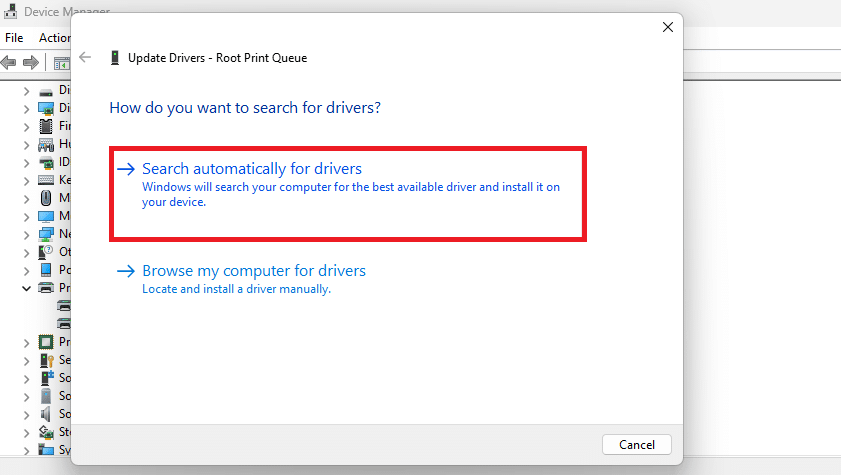Image resolution: width=841 pixels, height=475 pixels.
Task: Click the second printer child under Print queues
Action: 64,324
